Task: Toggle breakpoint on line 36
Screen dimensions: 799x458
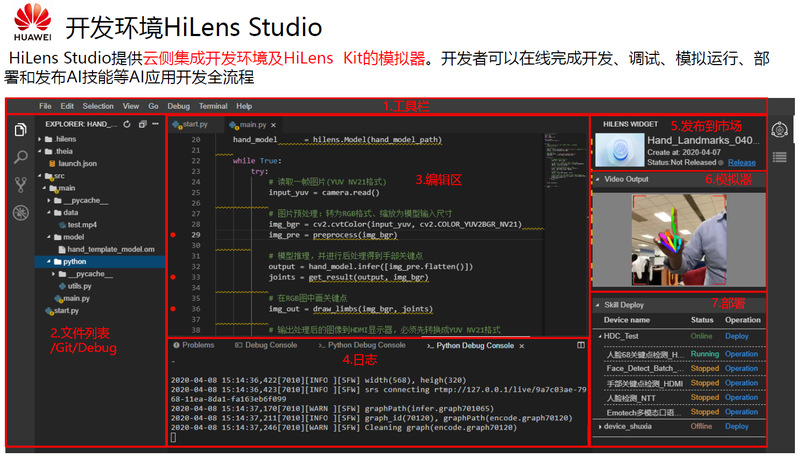Action: point(173,309)
